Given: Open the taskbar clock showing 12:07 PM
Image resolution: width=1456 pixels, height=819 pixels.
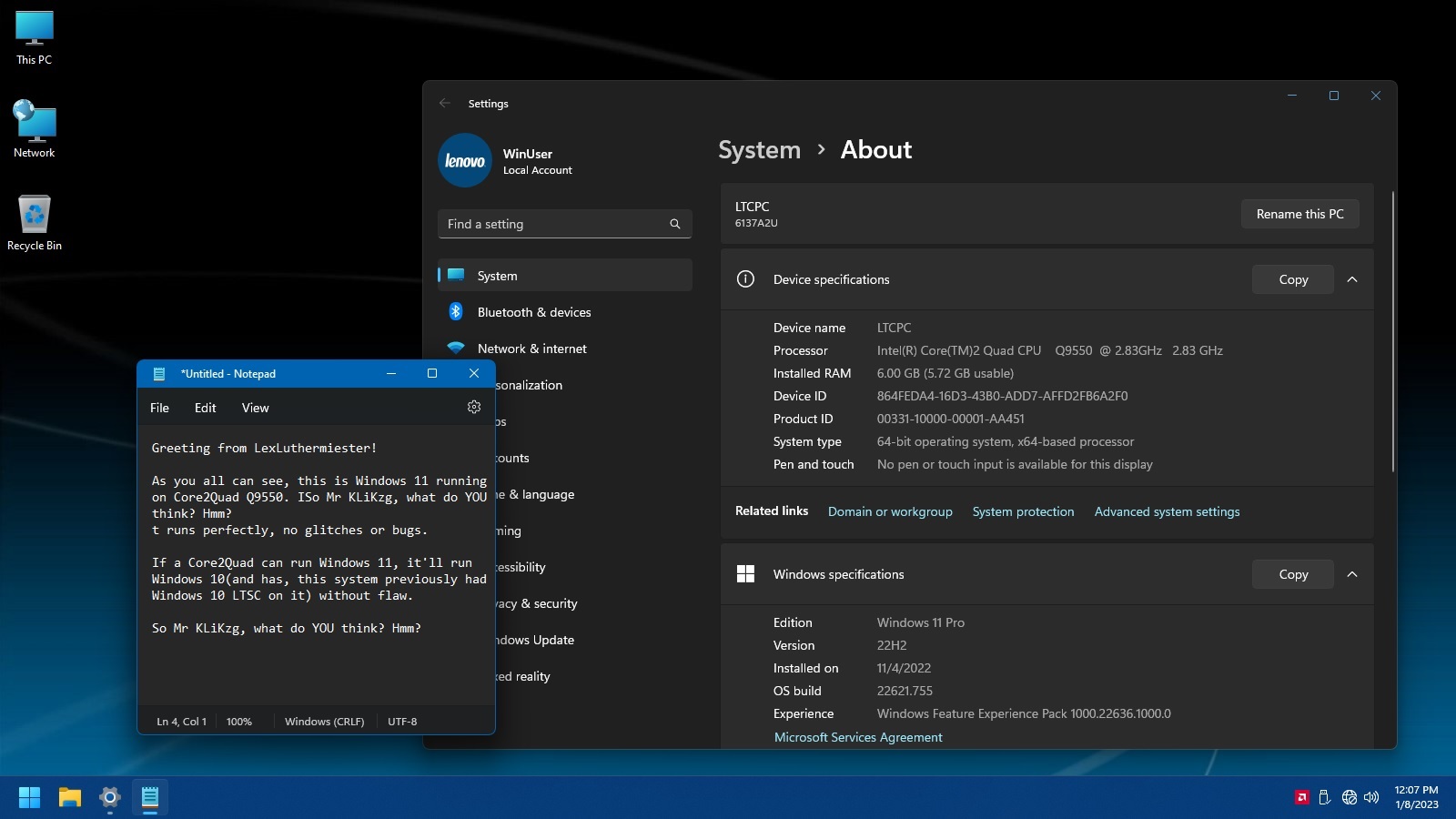Looking at the screenshot, I should (x=1416, y=797).
